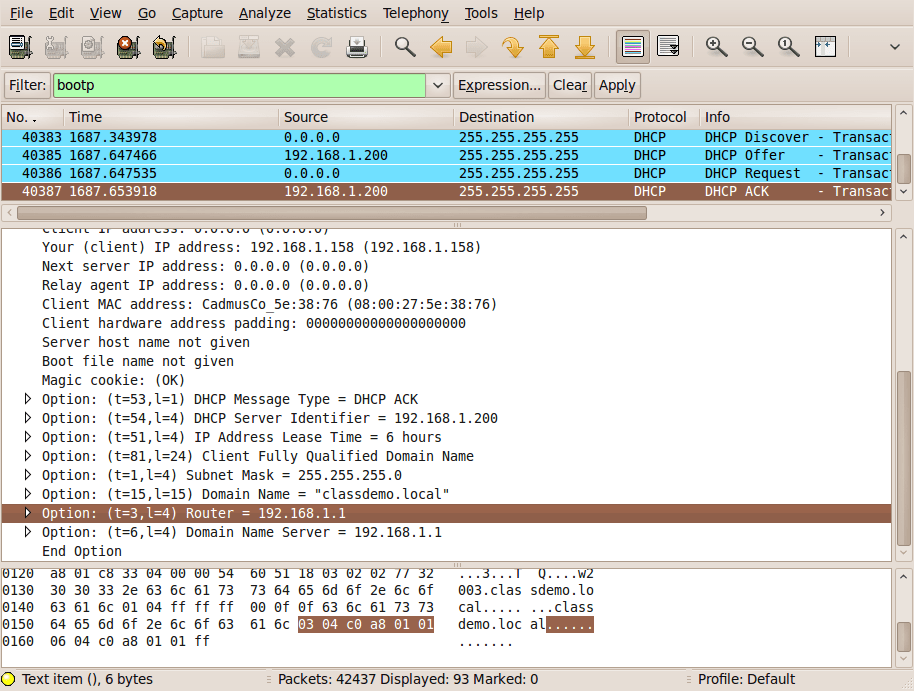Sort by Protocol column header
914x691 pixels.
pos(664,117)
